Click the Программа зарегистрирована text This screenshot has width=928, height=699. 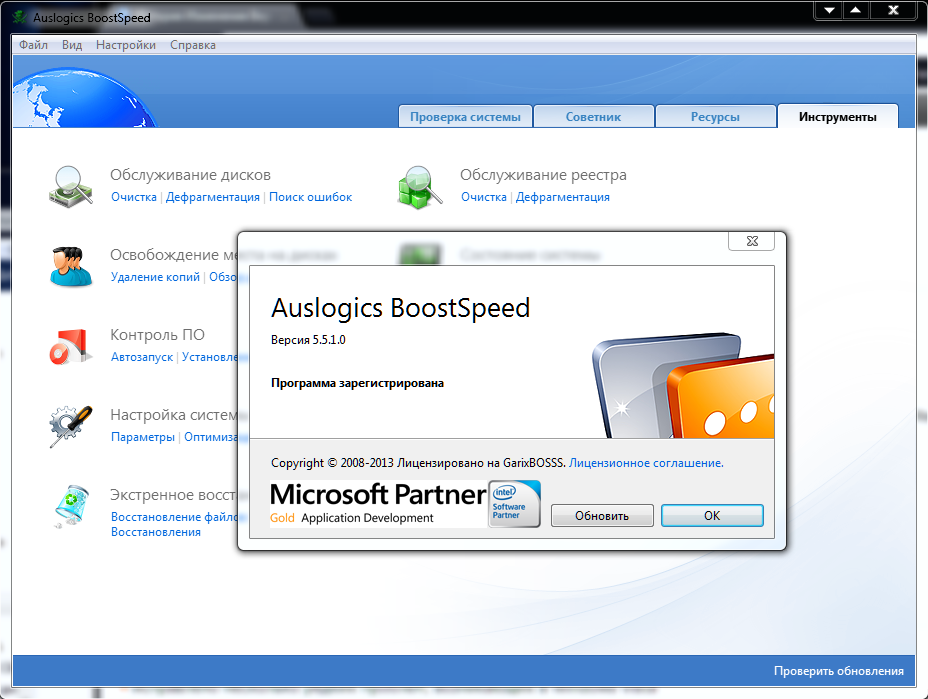(357, 383)
